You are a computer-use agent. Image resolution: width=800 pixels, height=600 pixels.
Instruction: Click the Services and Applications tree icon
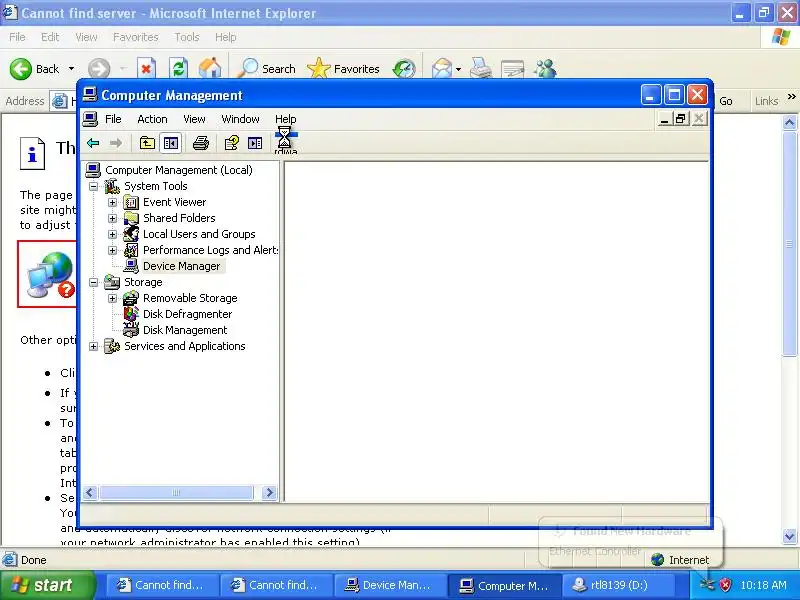(x=112, y=346)
